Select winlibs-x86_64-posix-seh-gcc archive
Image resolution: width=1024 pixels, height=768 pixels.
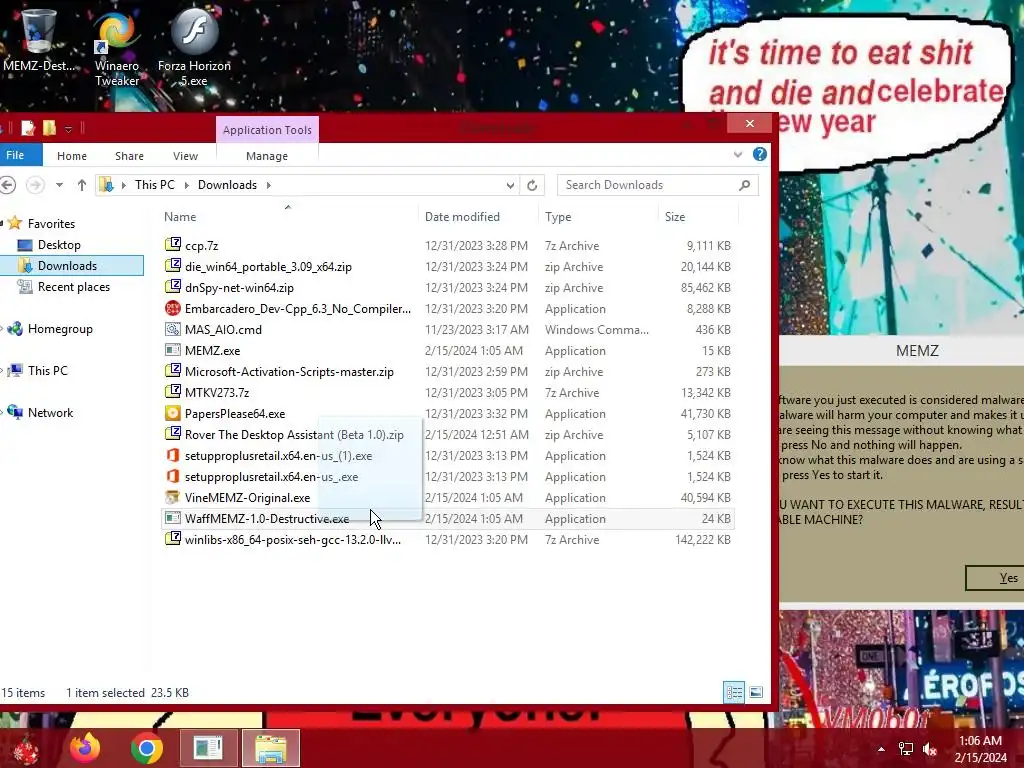(x=293, y=539)
